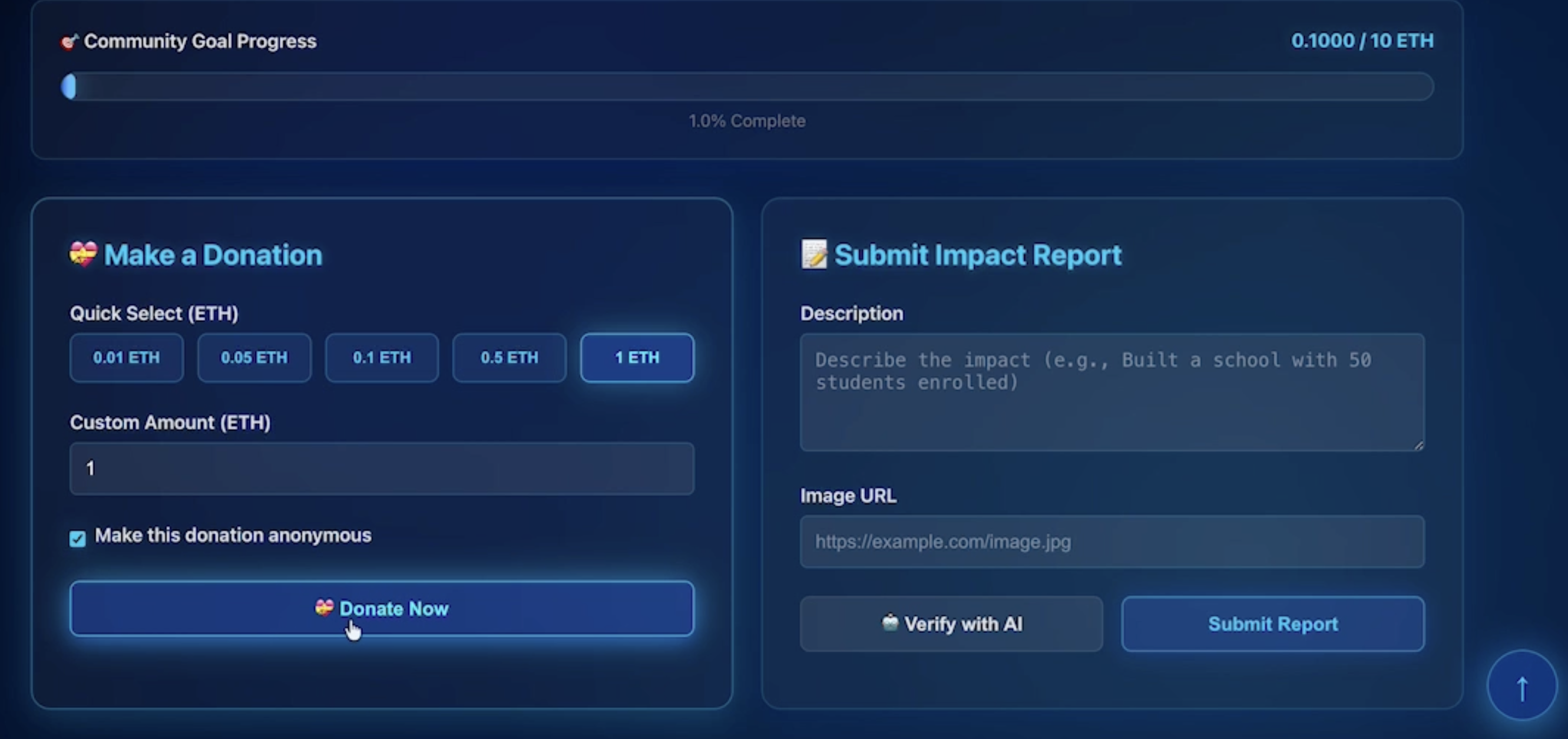This screenshot has width=1568, height=739.
Task: Click the Description textarea resize handle
Action: point(1419,446)
